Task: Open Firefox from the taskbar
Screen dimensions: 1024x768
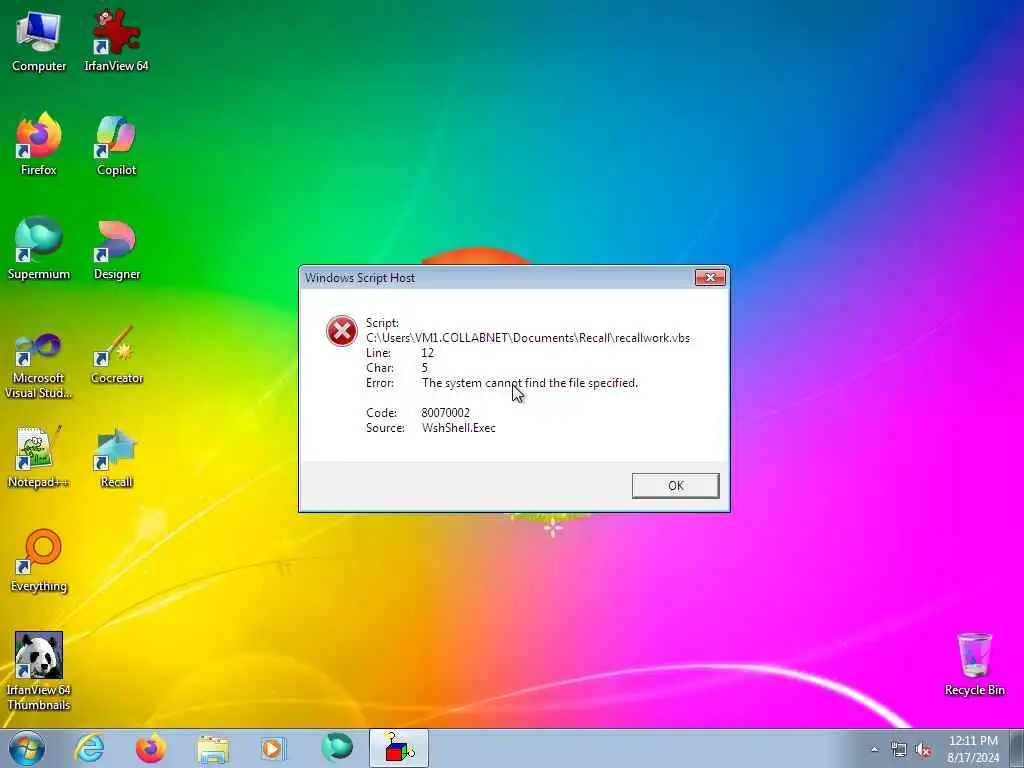Action: click(x=150, y=748)
